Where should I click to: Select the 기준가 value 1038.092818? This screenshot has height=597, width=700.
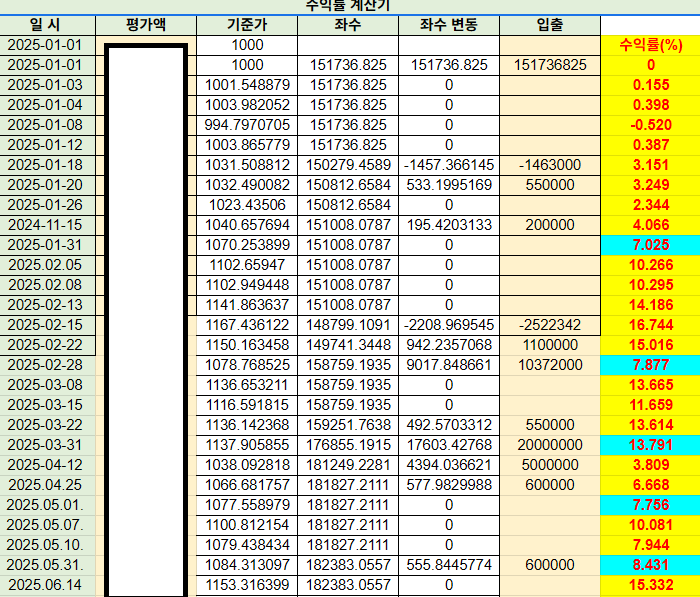pos(247,465)
